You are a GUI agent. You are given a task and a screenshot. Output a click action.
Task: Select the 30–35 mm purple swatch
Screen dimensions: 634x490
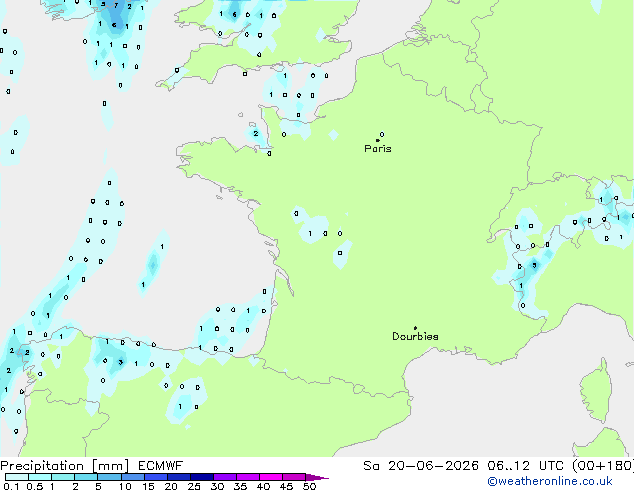click(x=224, y=477)
